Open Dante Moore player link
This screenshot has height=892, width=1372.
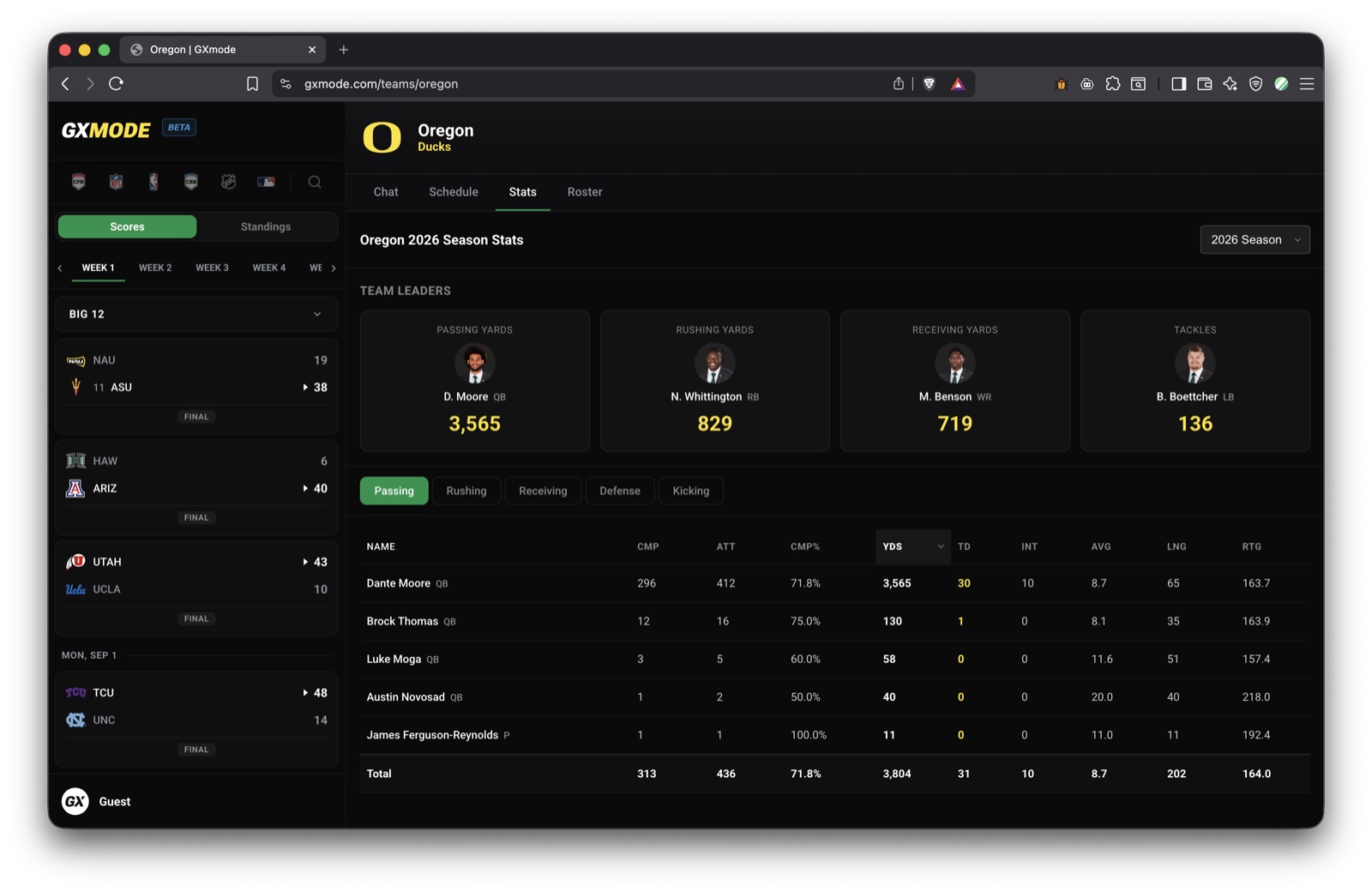(399, 583)
